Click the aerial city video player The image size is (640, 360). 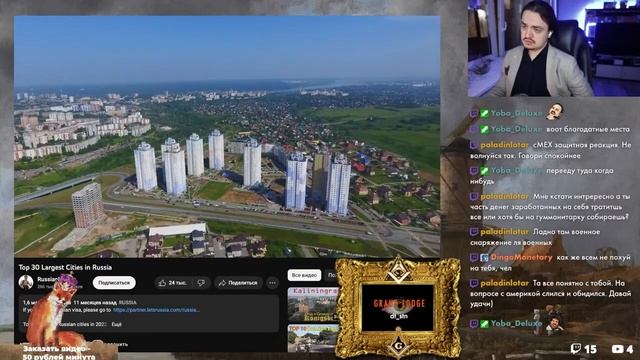pos(227,137)
